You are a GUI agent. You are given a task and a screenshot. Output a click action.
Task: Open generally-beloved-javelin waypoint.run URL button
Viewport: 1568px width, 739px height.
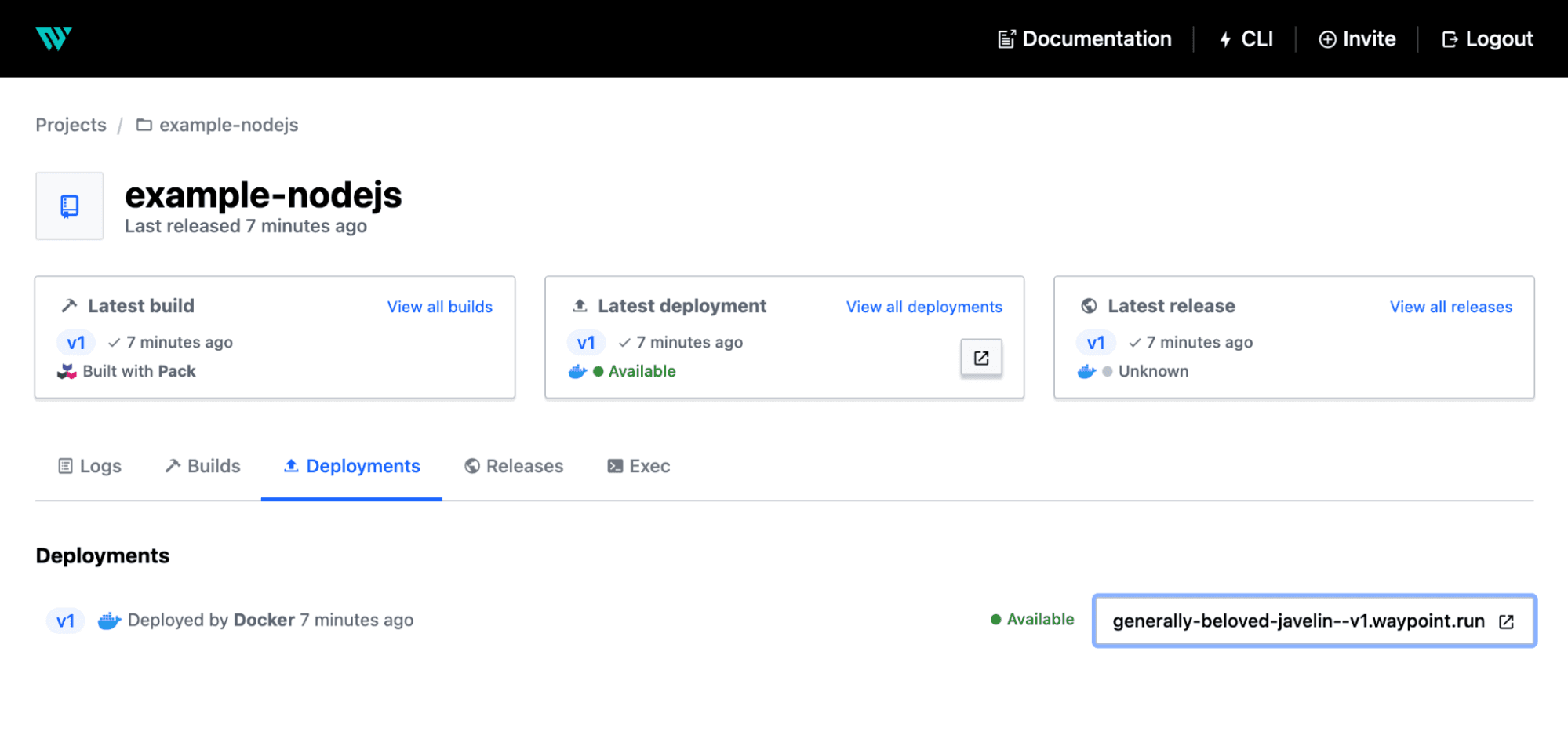coord(1313,621)
